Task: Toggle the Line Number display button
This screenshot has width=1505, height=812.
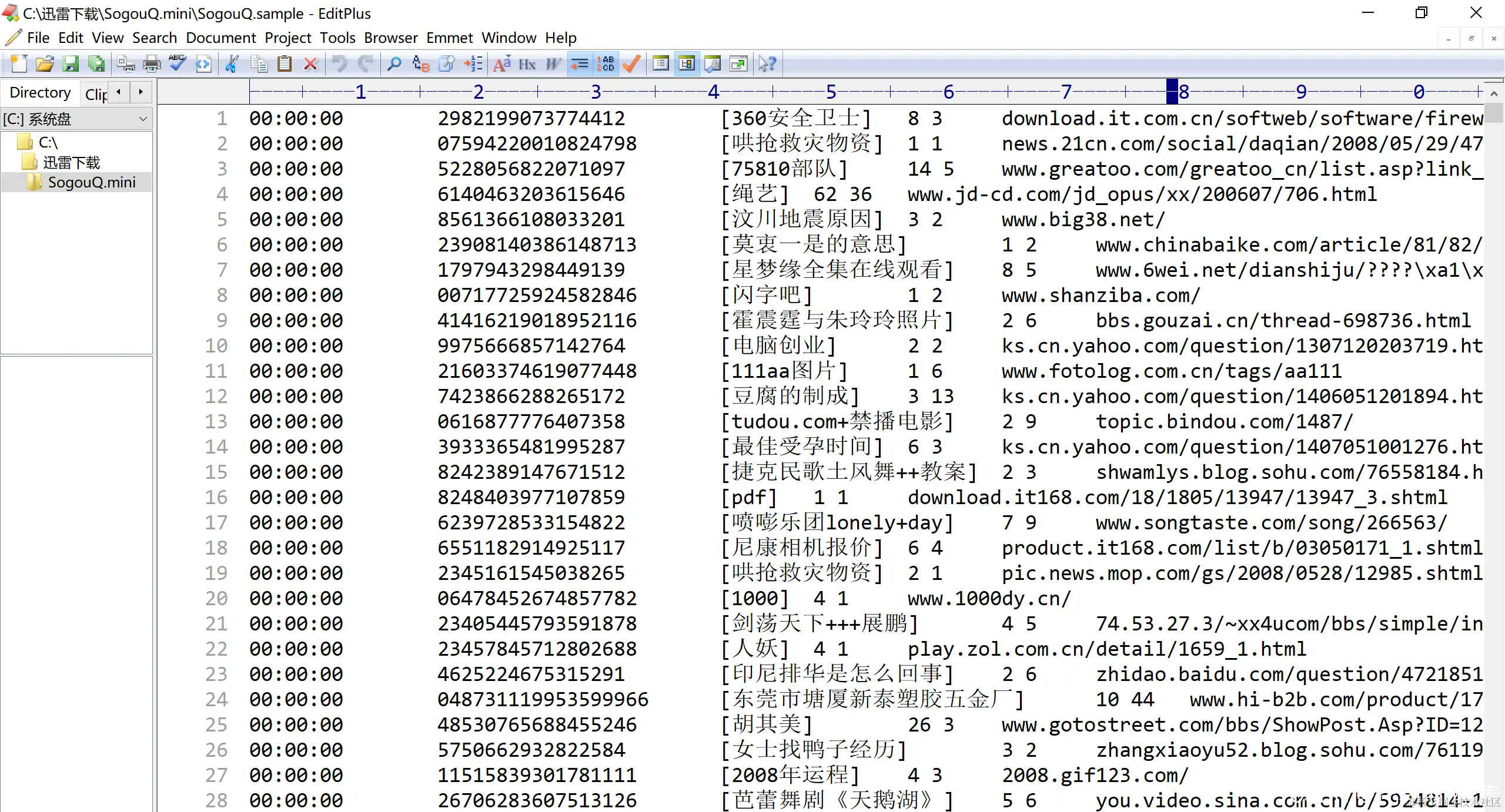Action: coord(606,64)
